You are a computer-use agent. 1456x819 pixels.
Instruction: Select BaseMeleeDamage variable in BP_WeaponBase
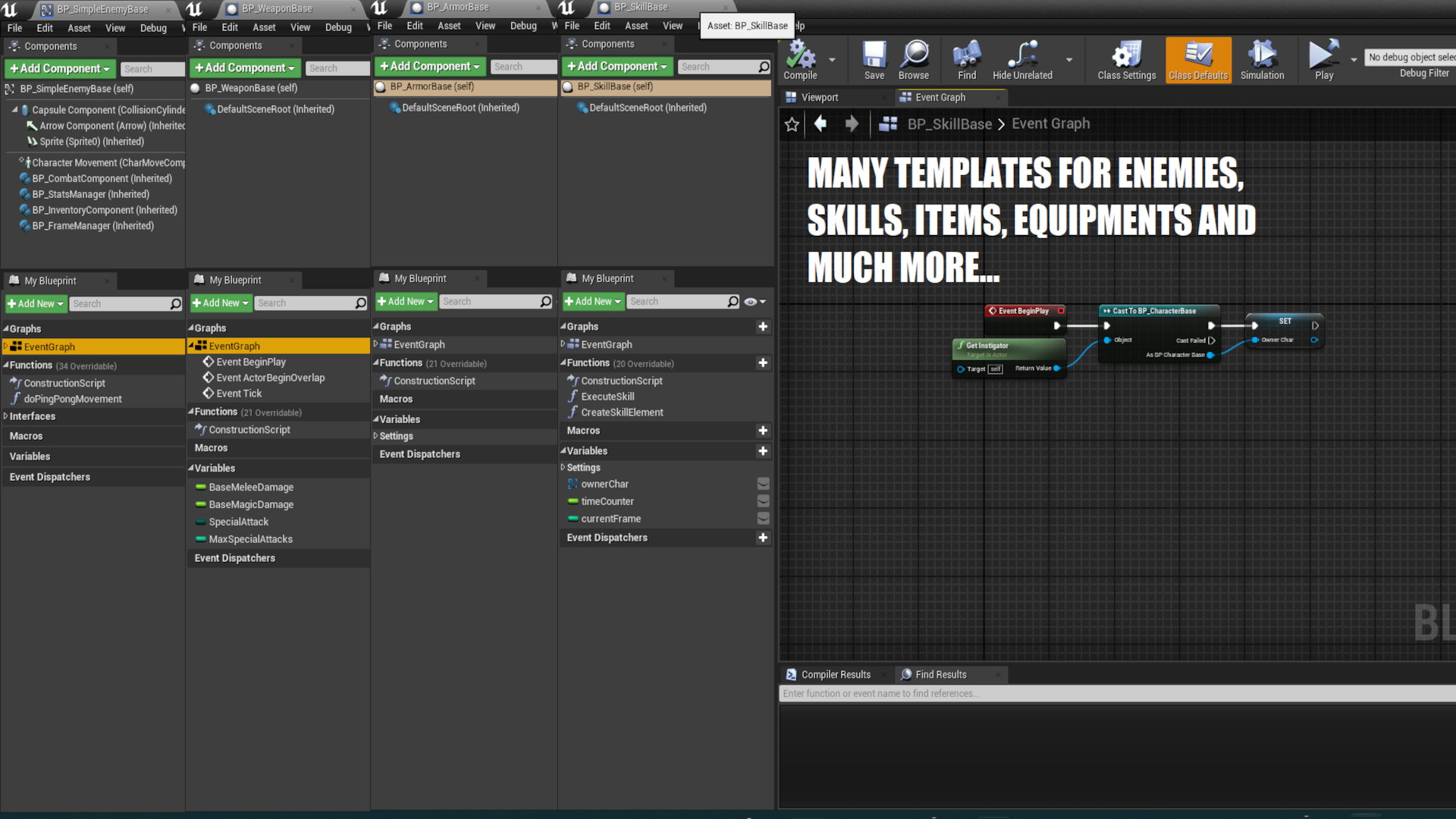(x=251, y=488)
